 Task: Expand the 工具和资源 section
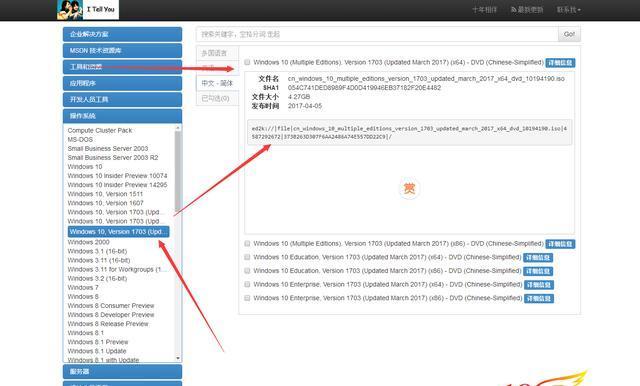point(122,67)
